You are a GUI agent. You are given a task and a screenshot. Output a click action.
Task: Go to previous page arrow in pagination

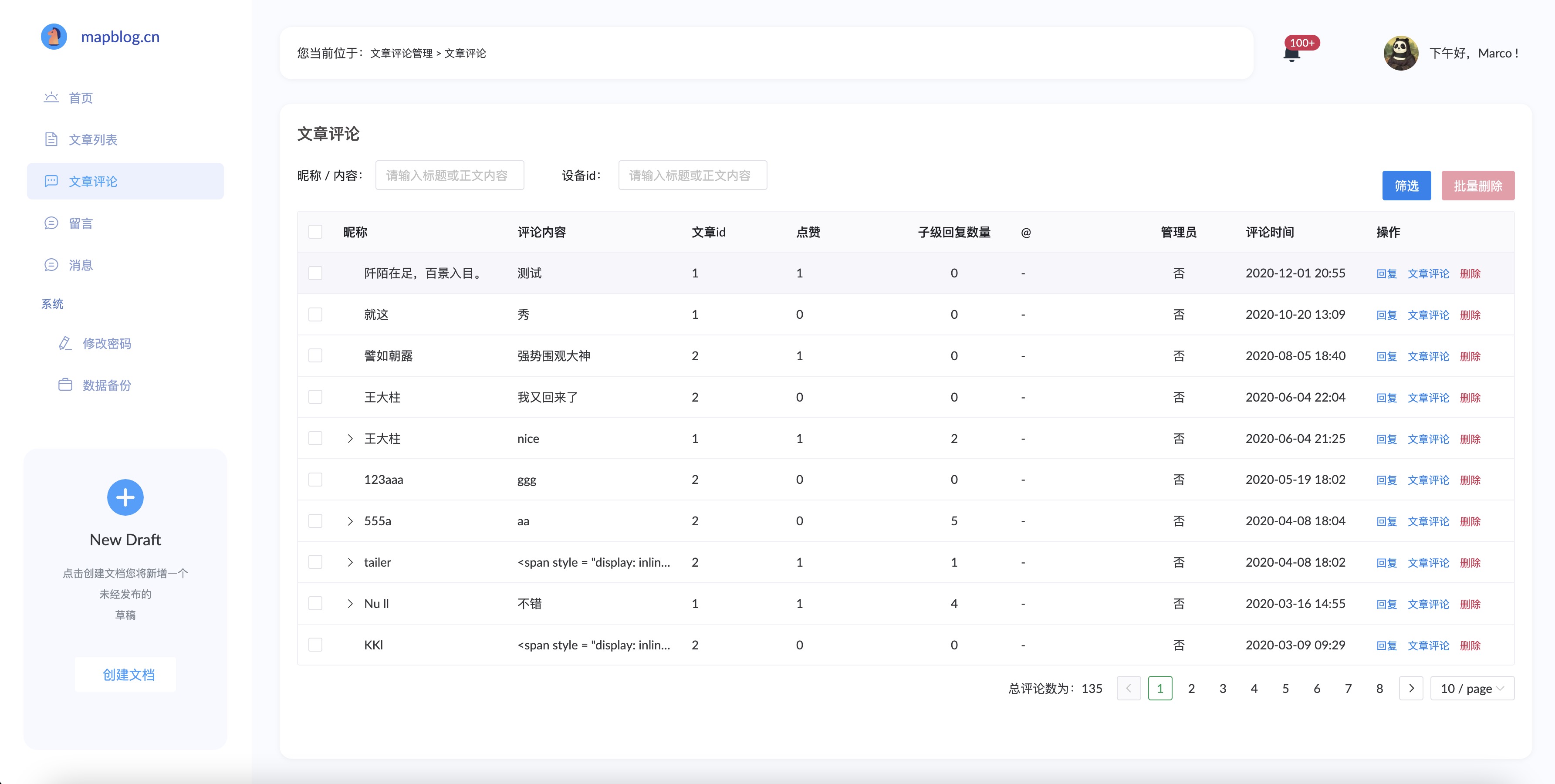click(1128, 688)
